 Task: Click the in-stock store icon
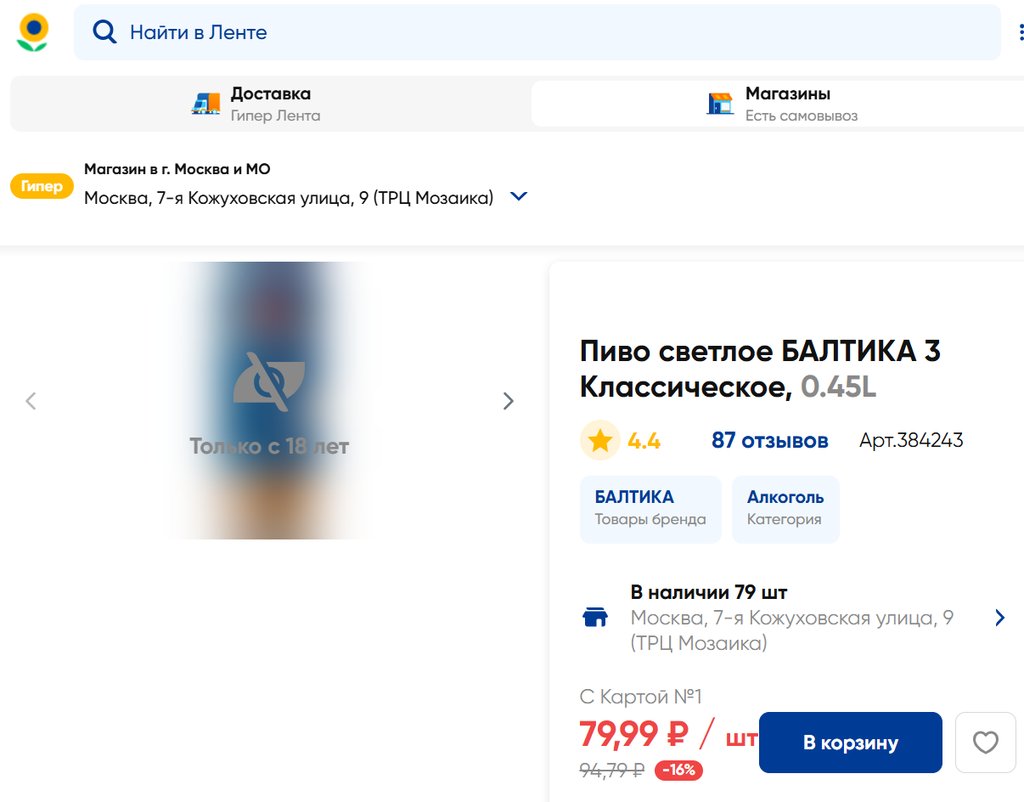[595, 617]
